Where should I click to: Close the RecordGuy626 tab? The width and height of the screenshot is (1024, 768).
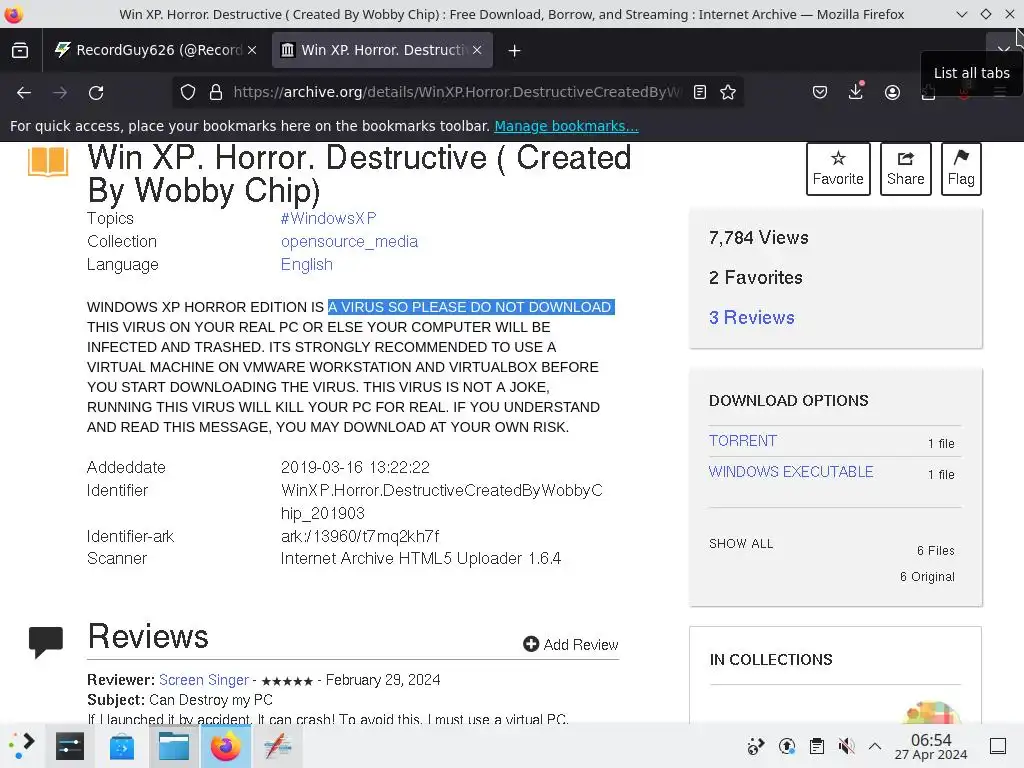(252, 50)
